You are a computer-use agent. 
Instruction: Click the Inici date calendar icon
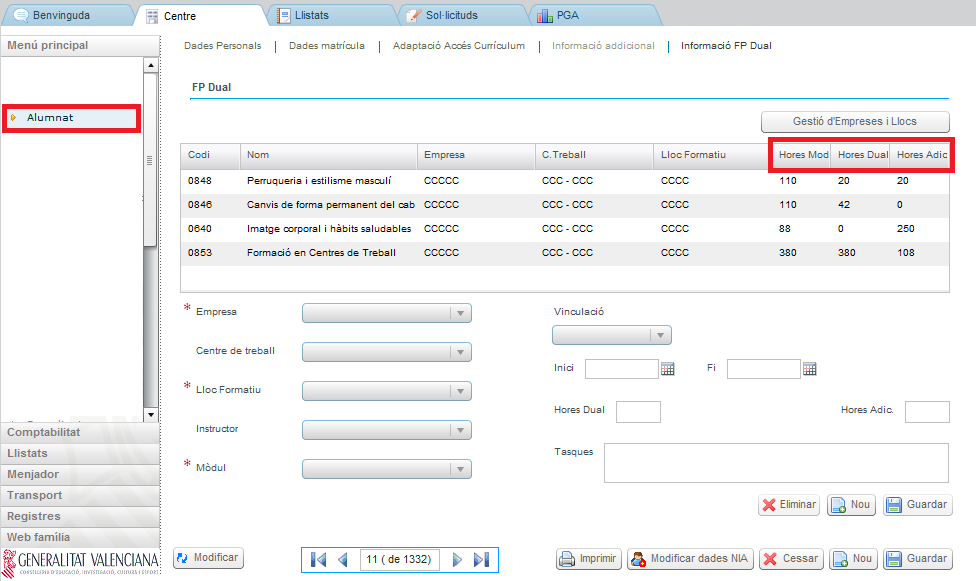tap(668, 369)
